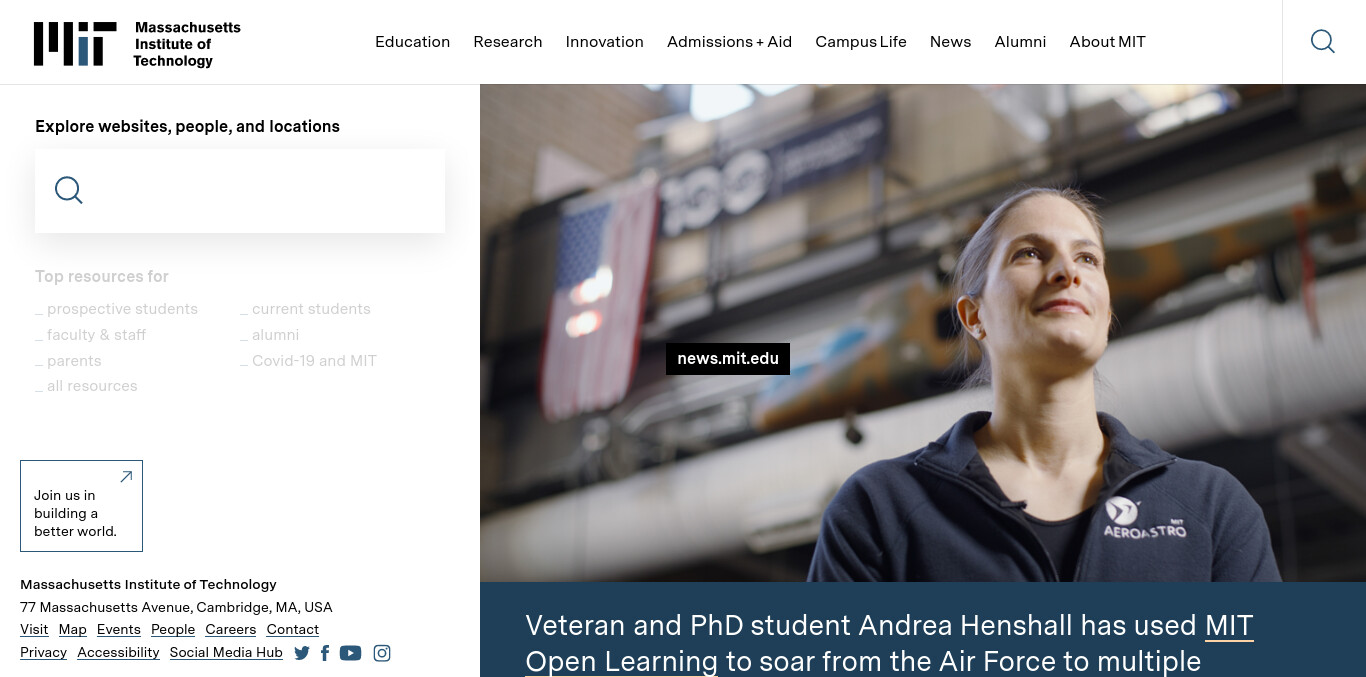Open MIT's YouTube channel icon
Viewport: 1366px width, 677px height.
coord(350,653)
